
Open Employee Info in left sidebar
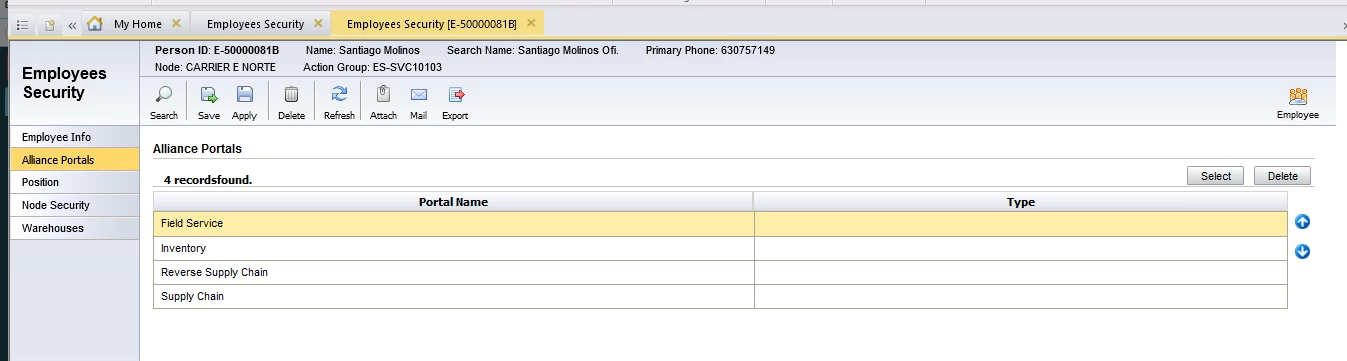(x=75, y=137)
